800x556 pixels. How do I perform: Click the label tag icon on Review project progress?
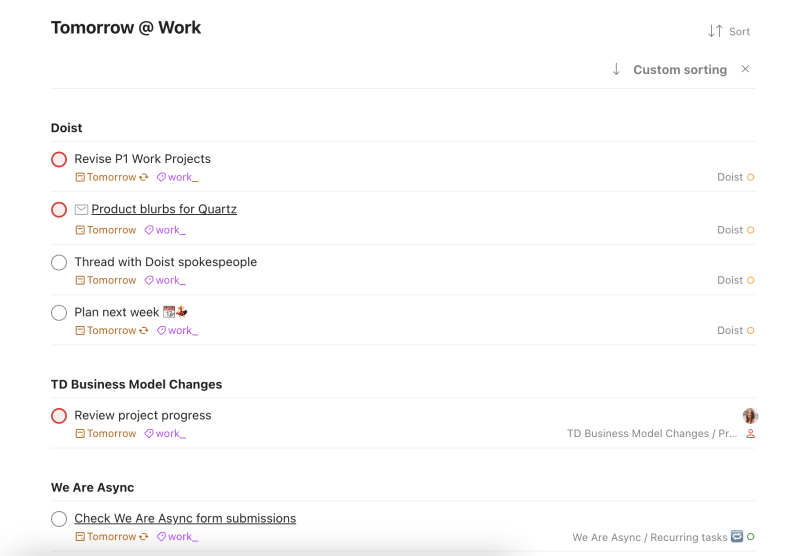point(148,434)
